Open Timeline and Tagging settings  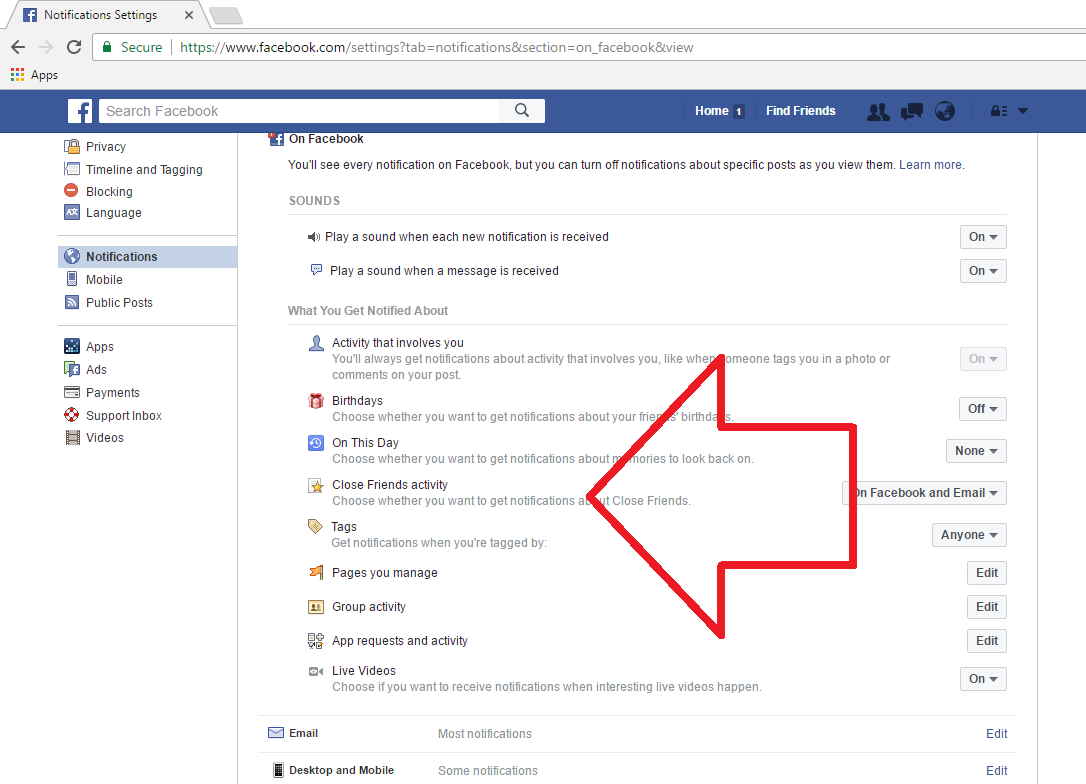coord(144,170)
